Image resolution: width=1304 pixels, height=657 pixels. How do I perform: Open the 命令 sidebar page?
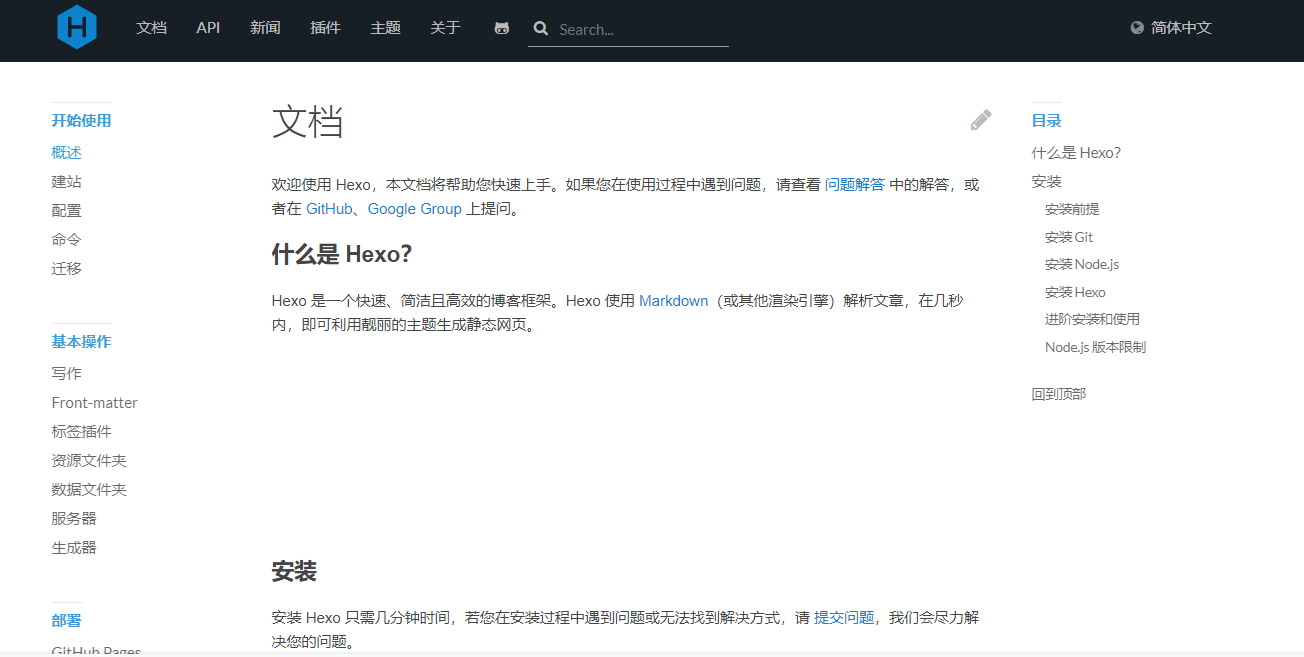[67, 240]
